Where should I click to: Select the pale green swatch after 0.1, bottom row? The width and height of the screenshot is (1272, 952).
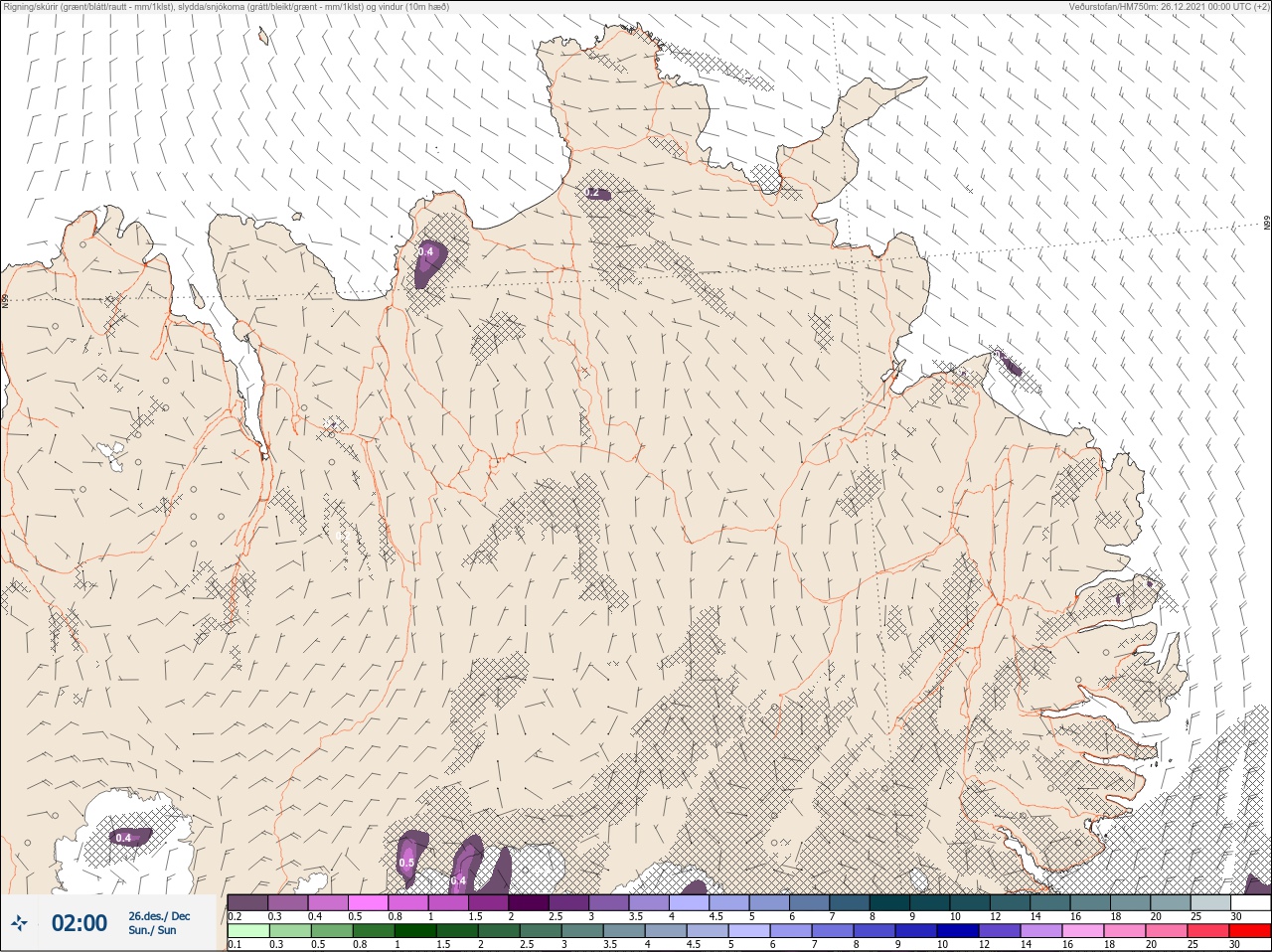(247, 931)
